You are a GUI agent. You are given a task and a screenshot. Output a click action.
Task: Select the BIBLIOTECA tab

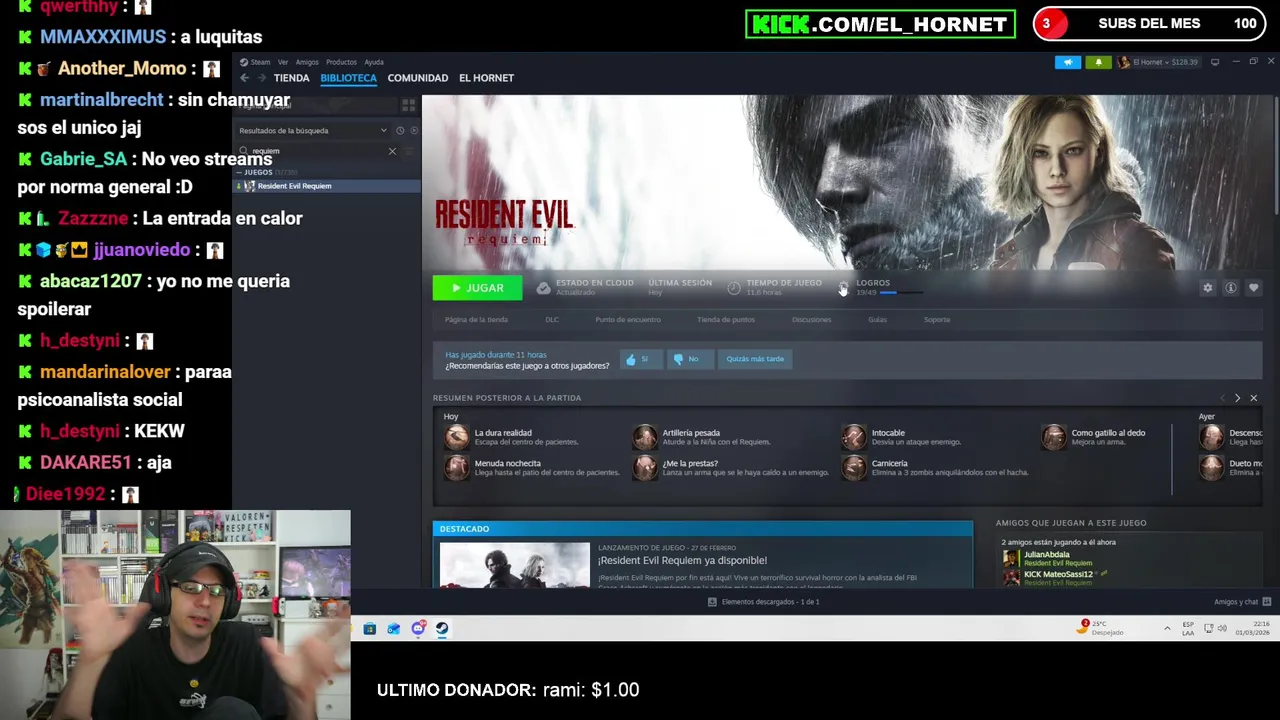[x=348, y=78]
